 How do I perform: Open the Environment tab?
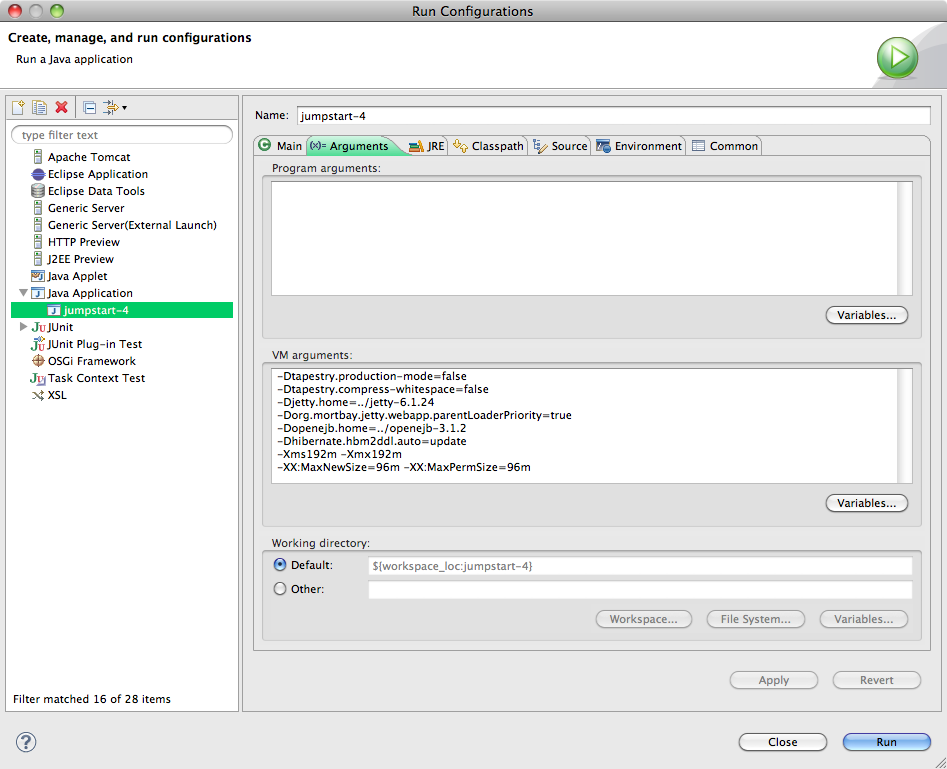tap(638, 146)
